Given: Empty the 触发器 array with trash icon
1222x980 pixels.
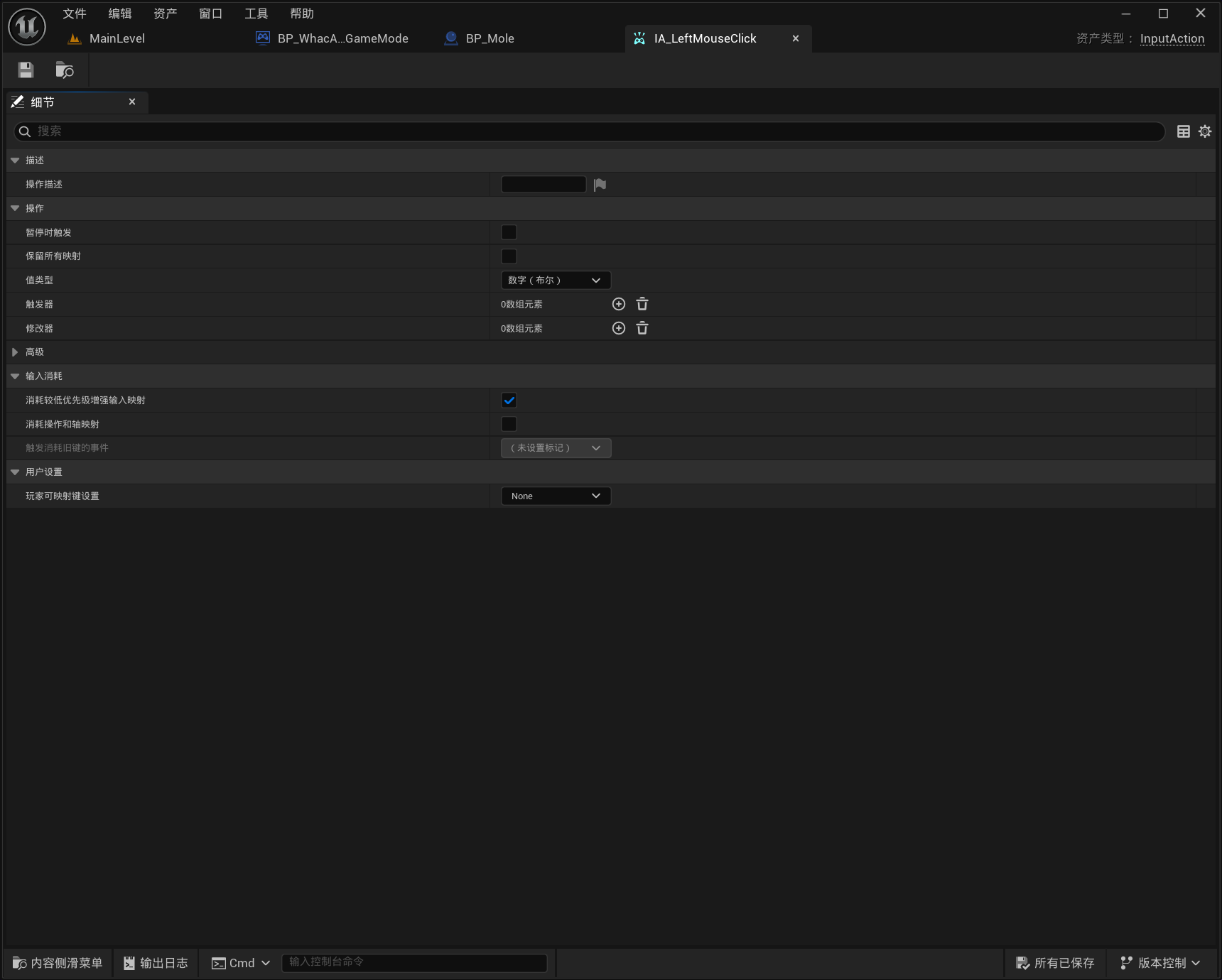Looking at the screenshot, I should coord(642,304).
